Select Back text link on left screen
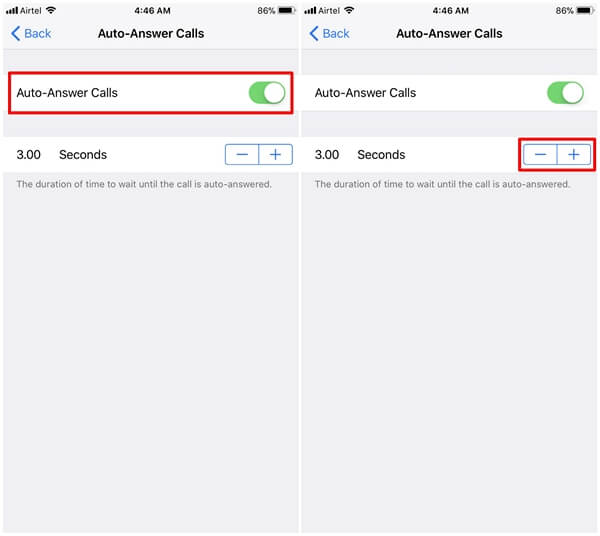 (38, 34)
